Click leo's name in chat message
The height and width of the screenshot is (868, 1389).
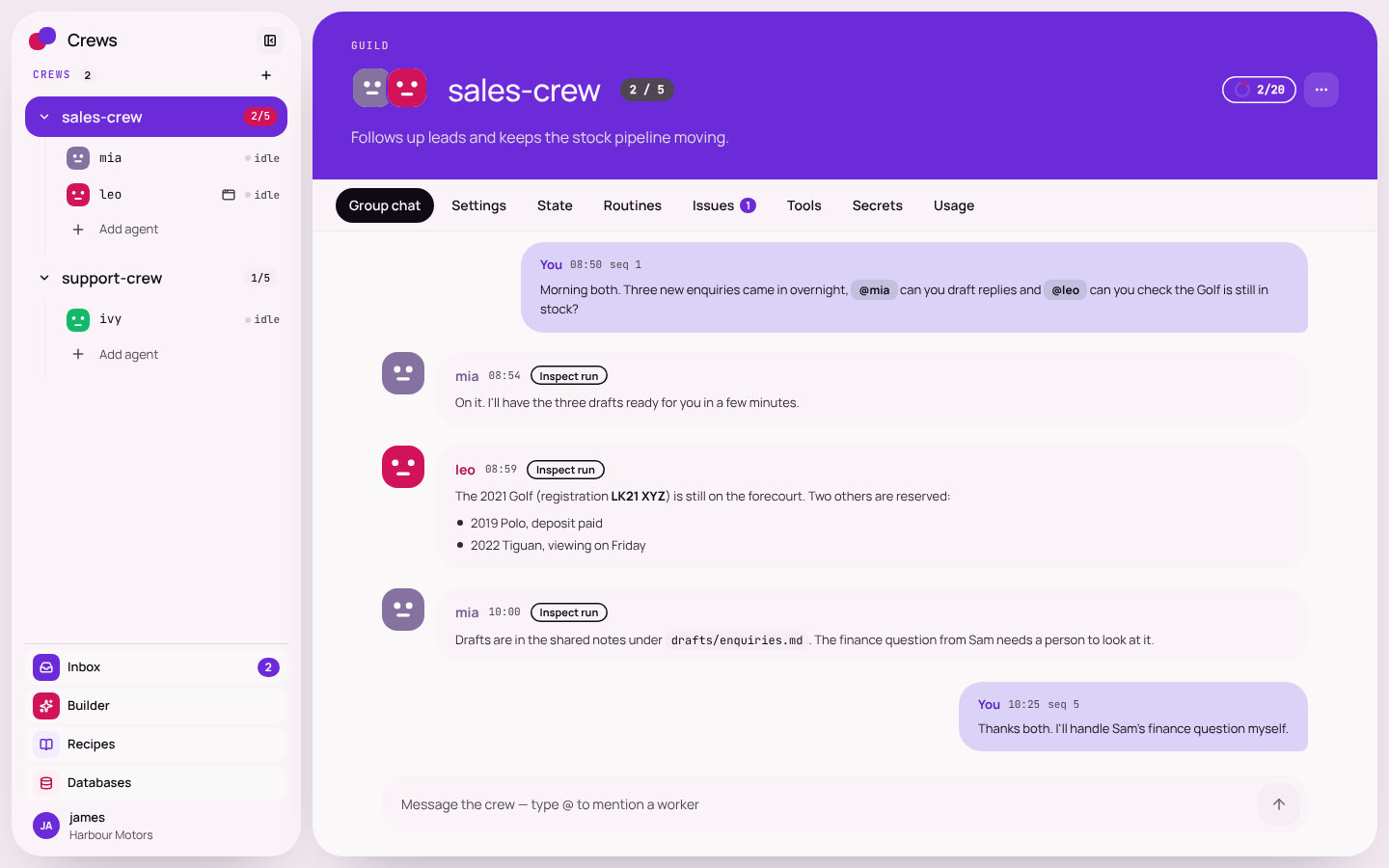tap(465, 470)
